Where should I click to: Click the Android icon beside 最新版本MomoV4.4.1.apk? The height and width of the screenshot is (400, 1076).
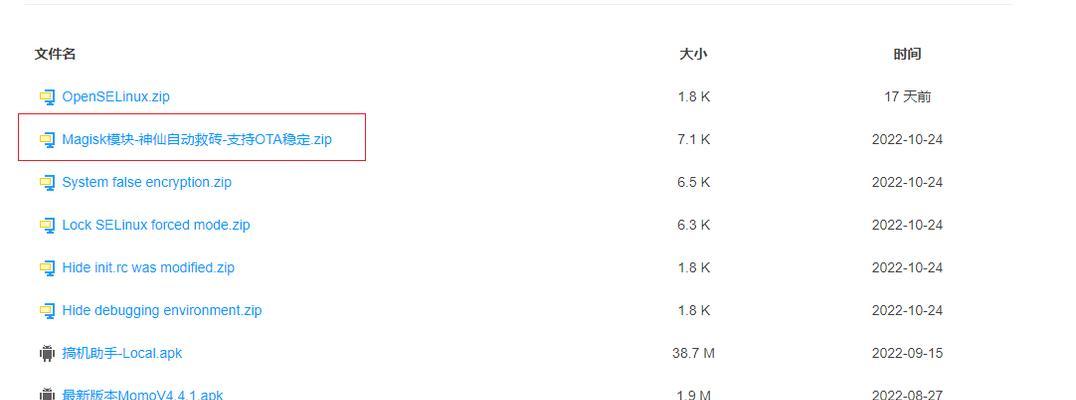[47, 395]
